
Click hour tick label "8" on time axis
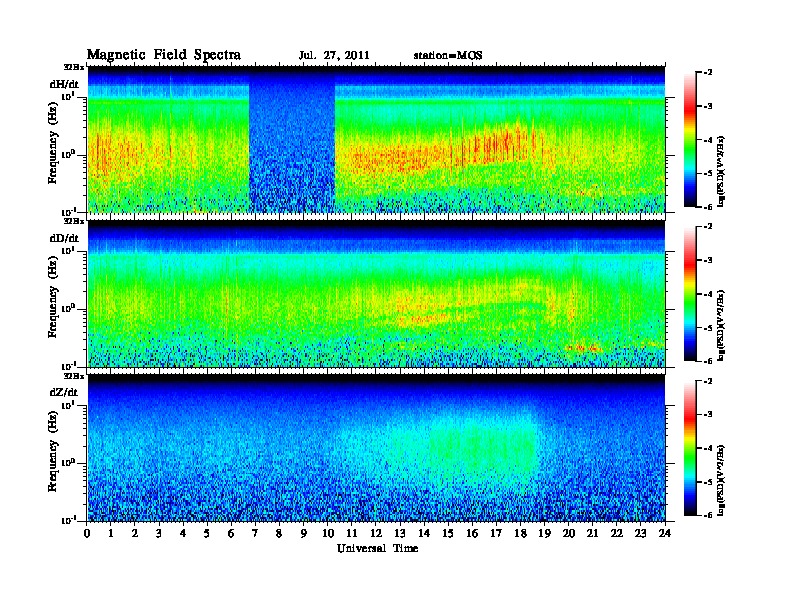pyautogui.click(x=280, y=533)
